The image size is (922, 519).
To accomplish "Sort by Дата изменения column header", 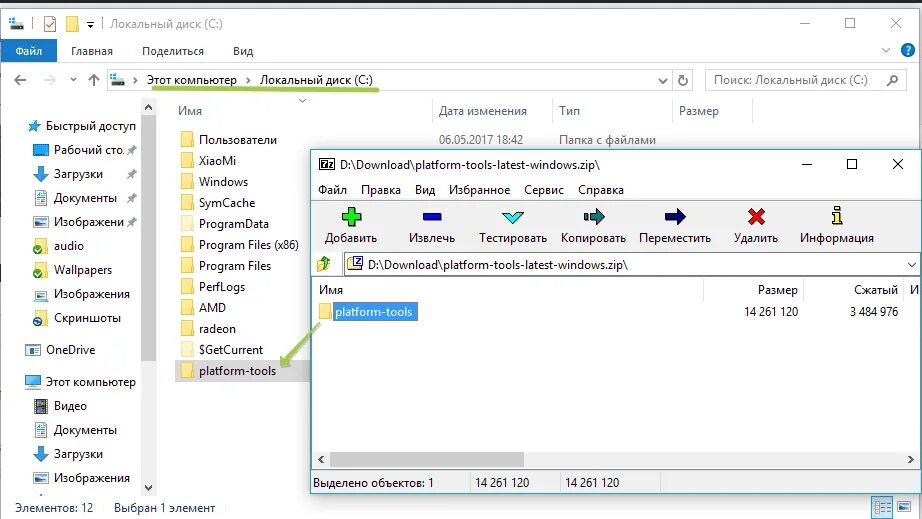I will point(482,111).
